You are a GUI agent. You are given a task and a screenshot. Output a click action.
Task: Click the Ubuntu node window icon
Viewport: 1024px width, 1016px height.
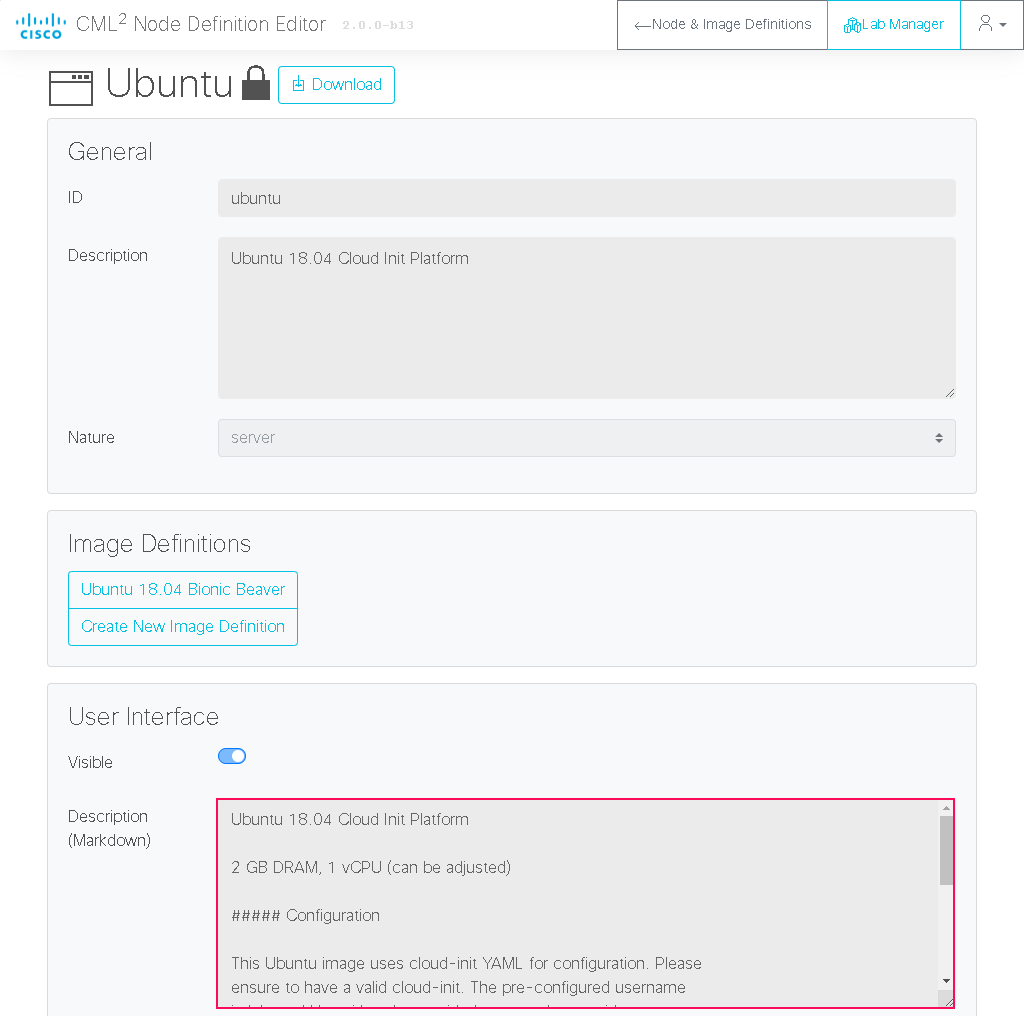[x=71, y=88]
